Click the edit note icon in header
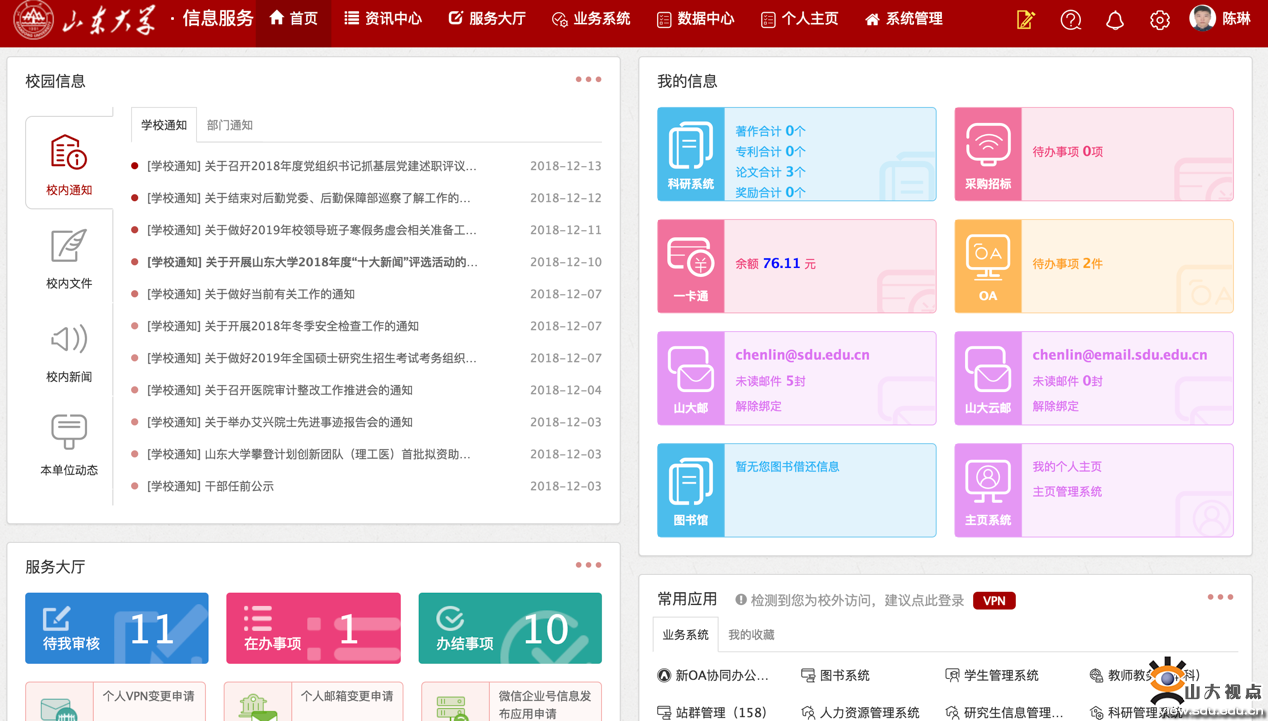 [1025, 20]
